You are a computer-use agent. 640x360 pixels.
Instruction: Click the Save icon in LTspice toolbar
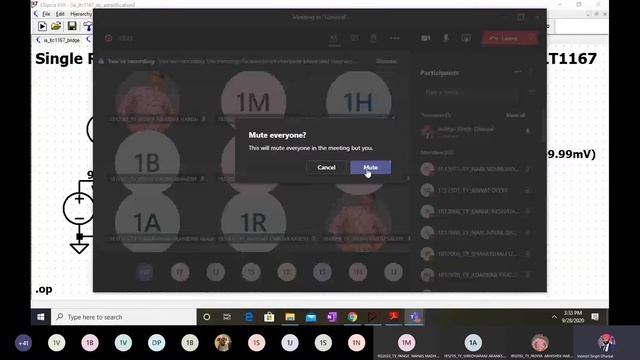pyautogui.click(x=72, y=27)
